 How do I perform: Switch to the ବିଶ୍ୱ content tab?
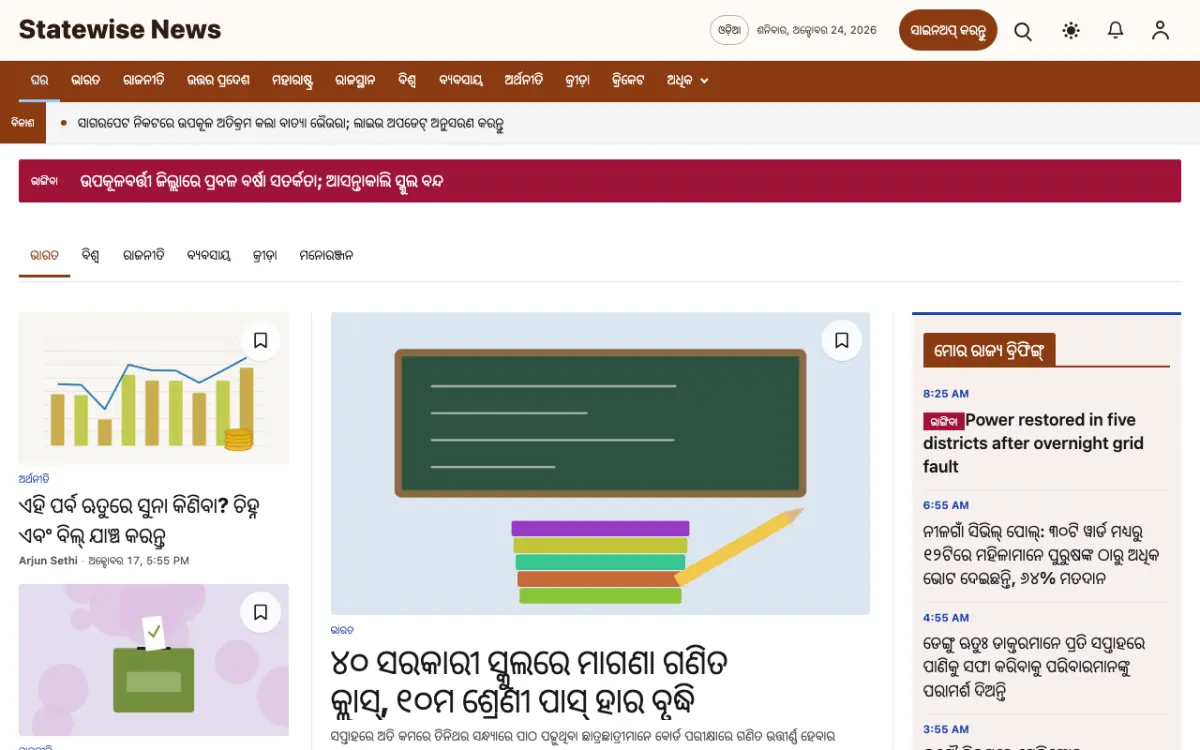point(91,256)
